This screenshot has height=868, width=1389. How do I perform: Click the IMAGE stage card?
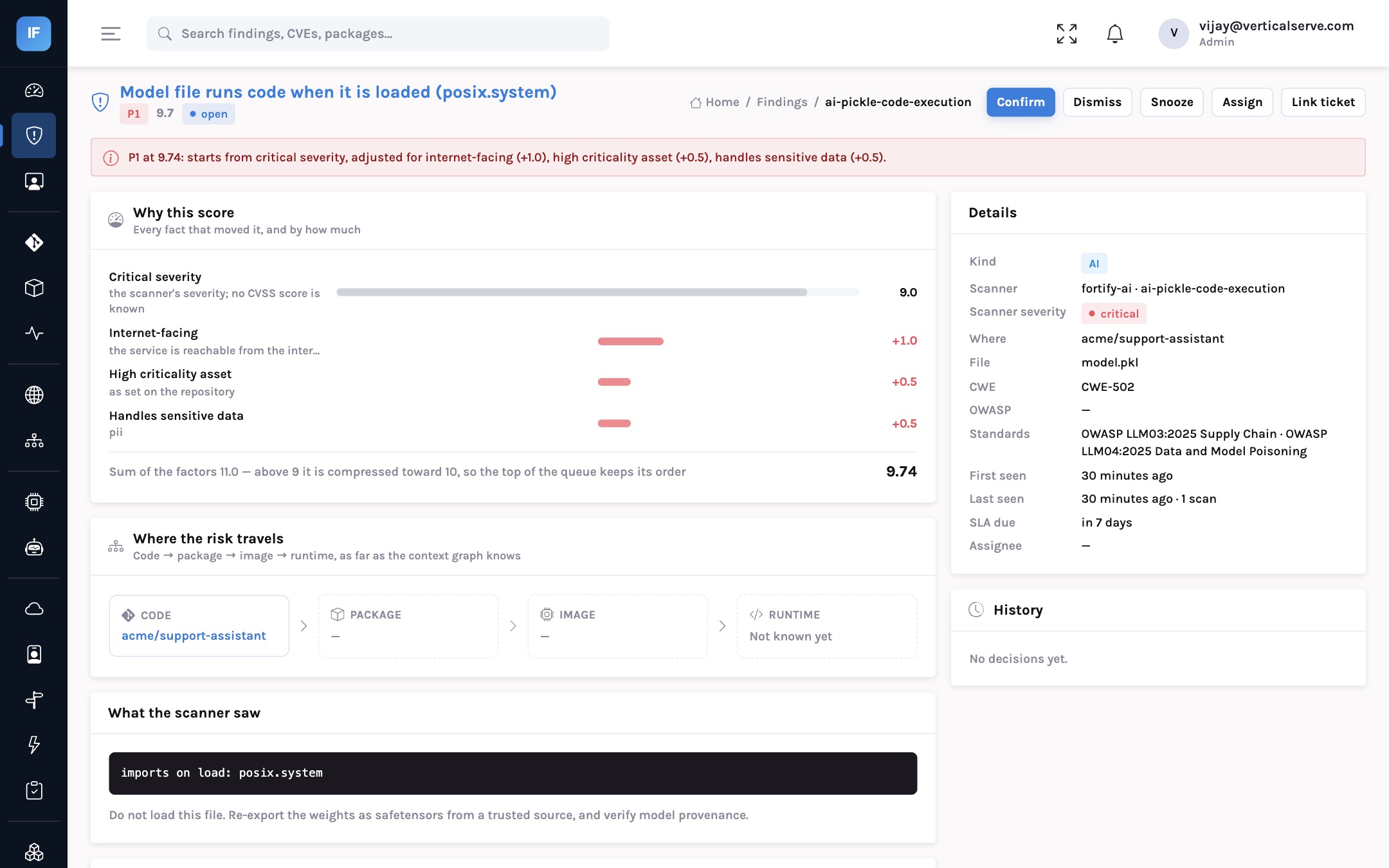617,626
